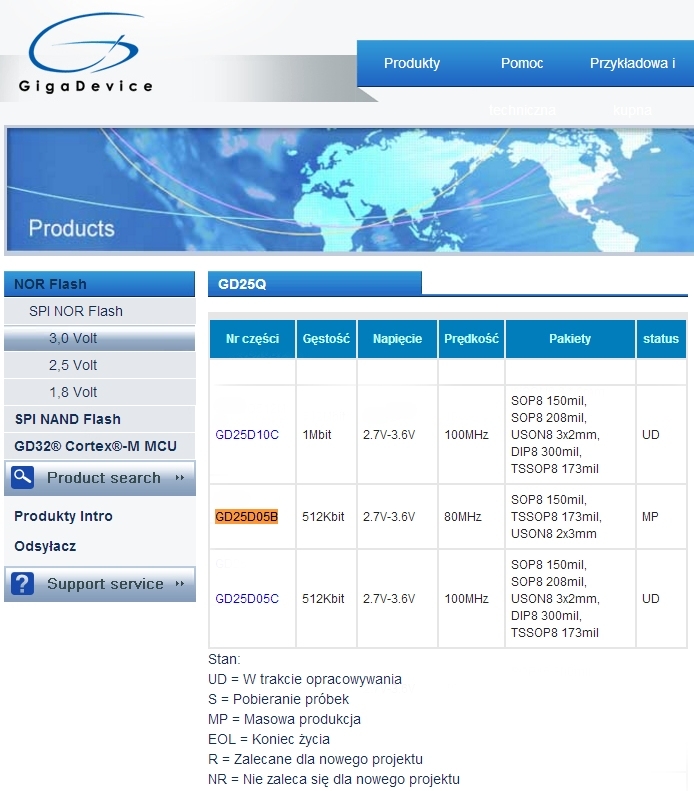Click 'R = Zalecane dla nowego projektu' line
This screenshot has width=694, height=791.
(x=315, y=759)
